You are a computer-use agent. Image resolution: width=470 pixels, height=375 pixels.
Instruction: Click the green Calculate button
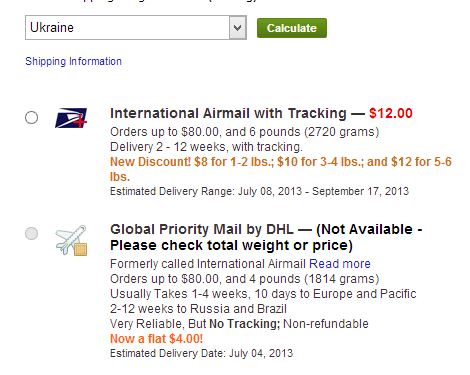coord(292,28)
